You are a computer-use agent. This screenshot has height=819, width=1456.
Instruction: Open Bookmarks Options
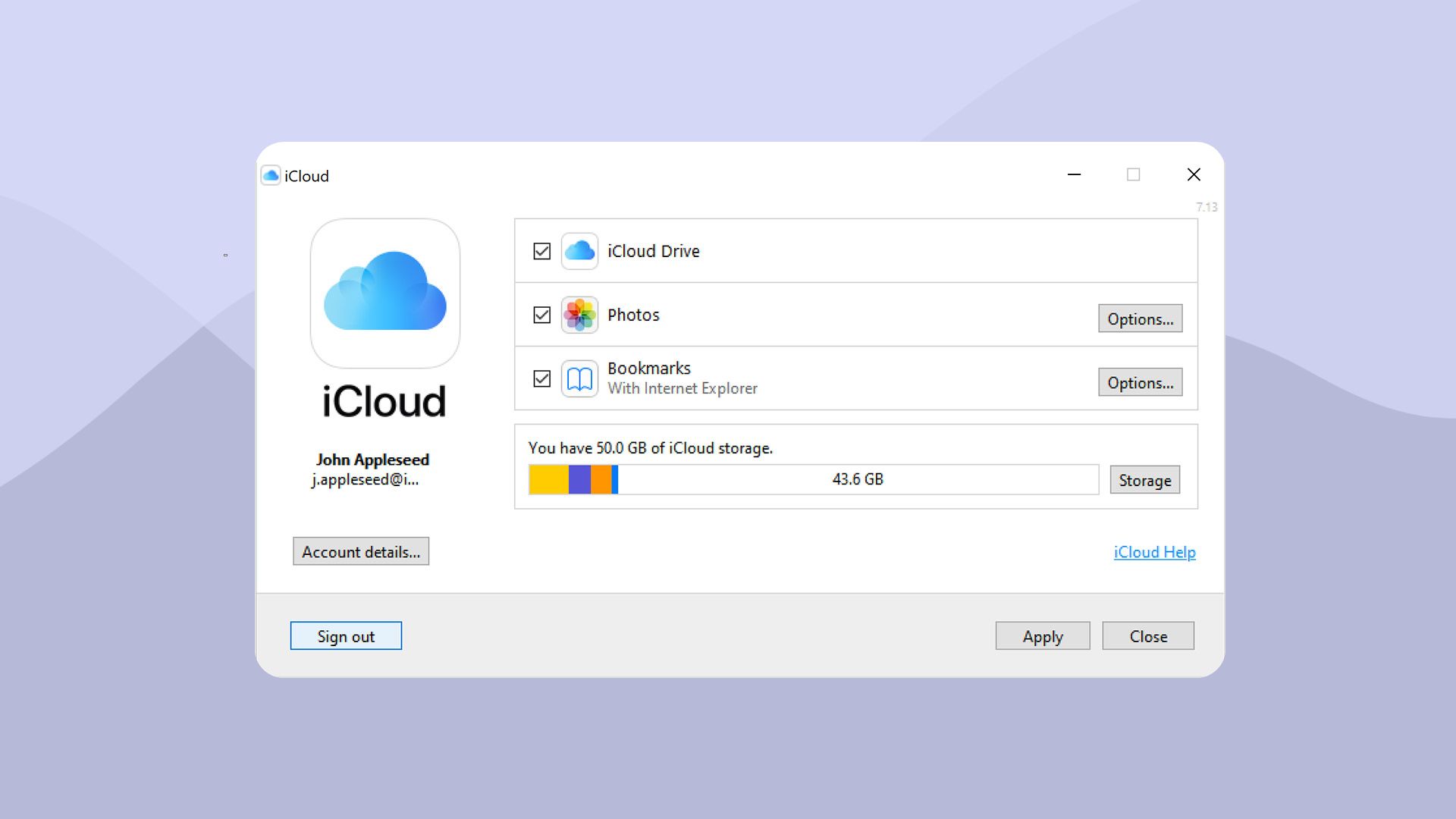click(1140, 382)
